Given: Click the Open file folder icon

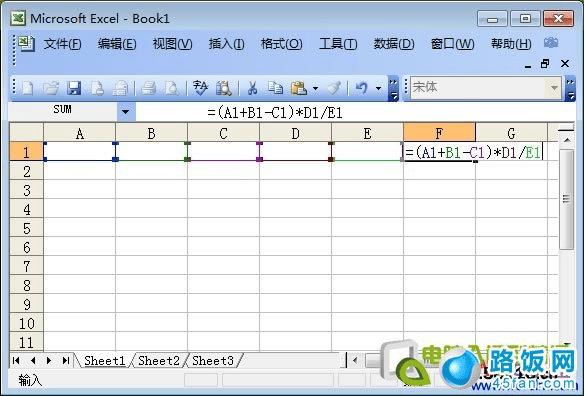Looking at the screenshot, I should [51, 88].
